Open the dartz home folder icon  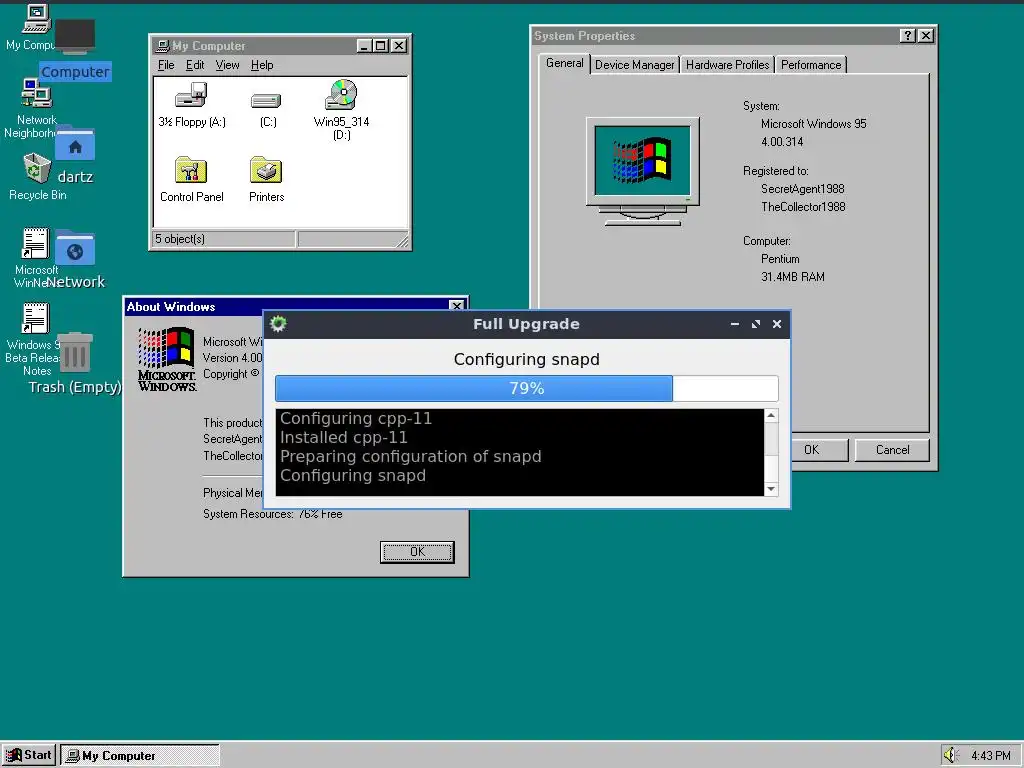click(75, 143)
